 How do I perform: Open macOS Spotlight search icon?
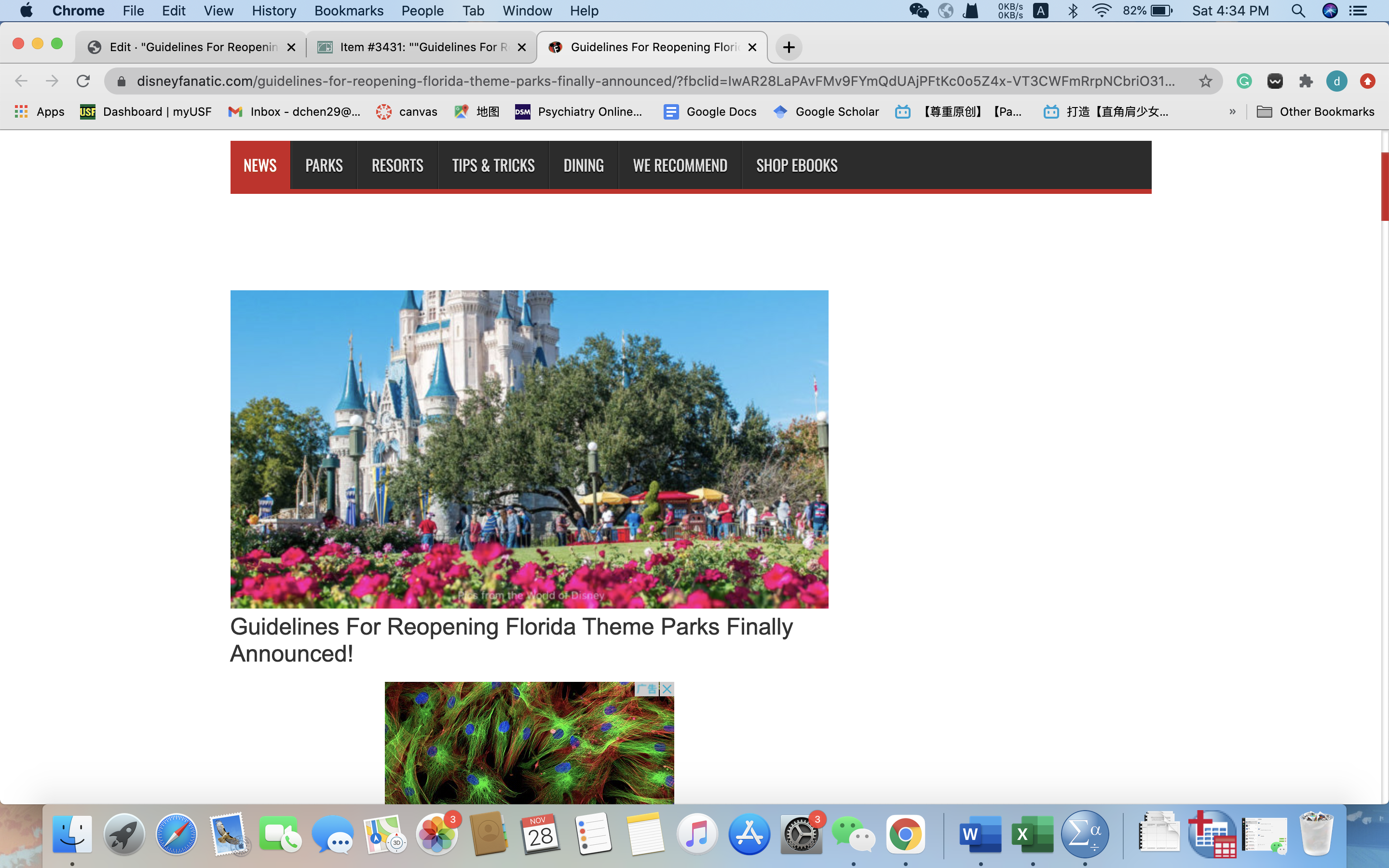(1298, 11)
